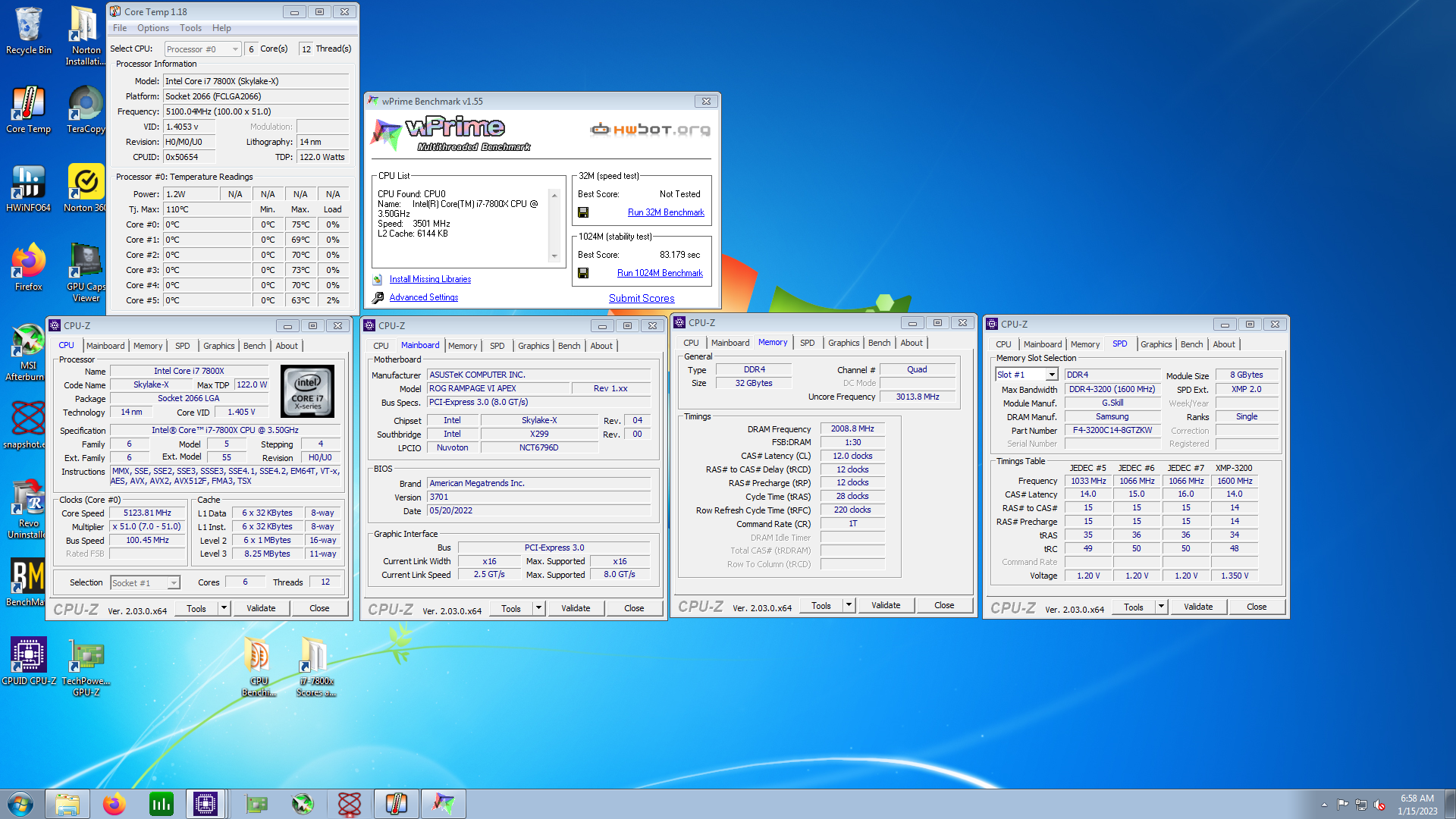
Task: Expand Socket #1 selection dropdown in CPU-Z
Action: tap(145, 582)
